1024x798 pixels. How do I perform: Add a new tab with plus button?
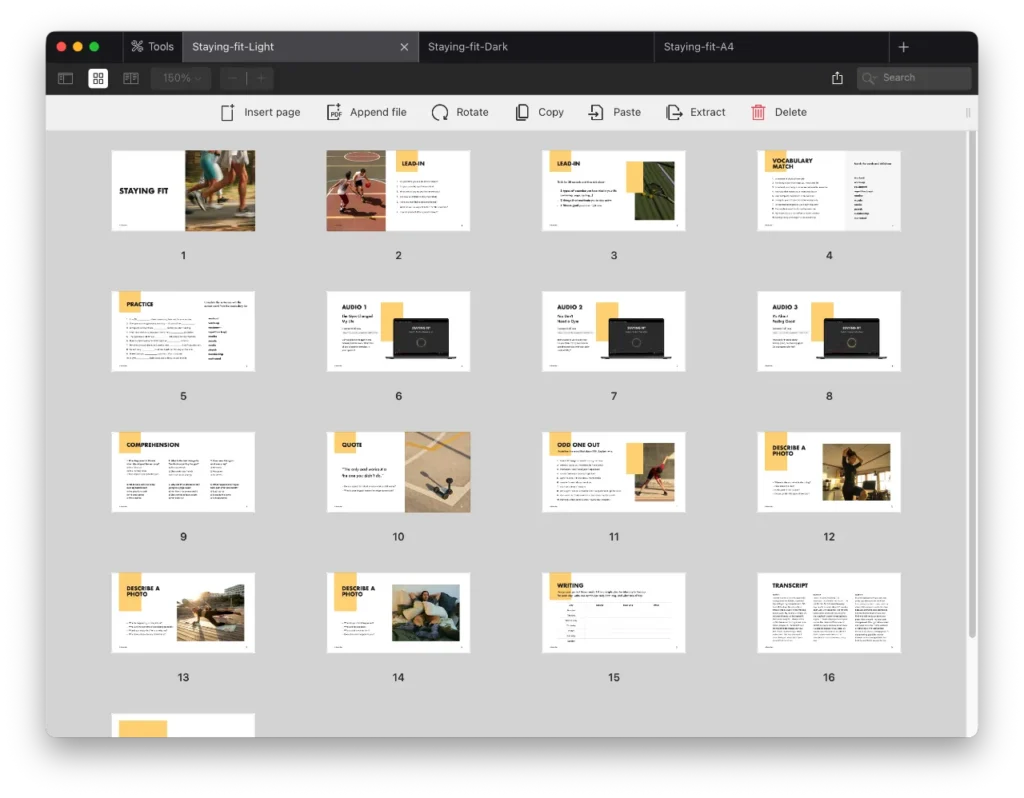(x=903, y=47)
